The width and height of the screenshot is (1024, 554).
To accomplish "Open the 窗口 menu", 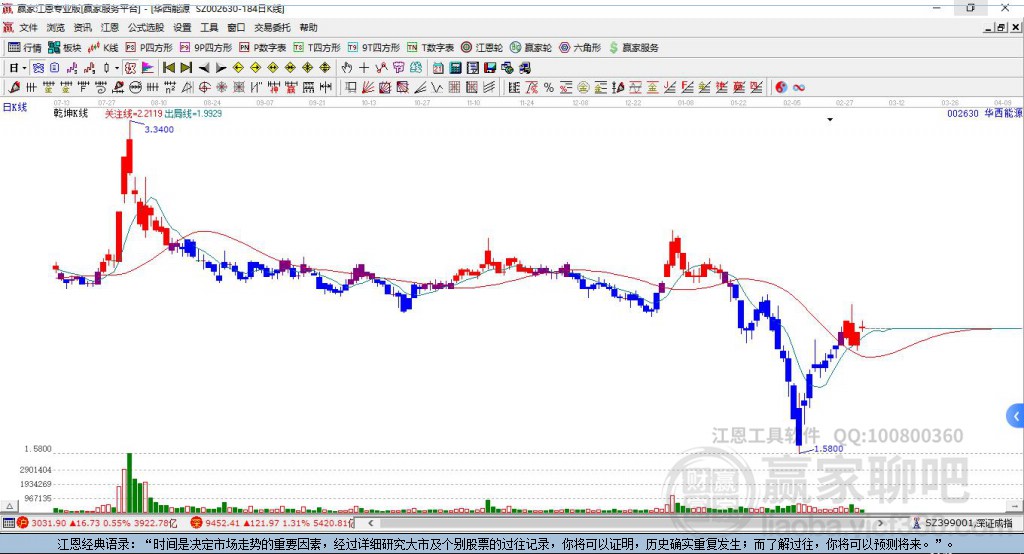I will coord(236,27).
